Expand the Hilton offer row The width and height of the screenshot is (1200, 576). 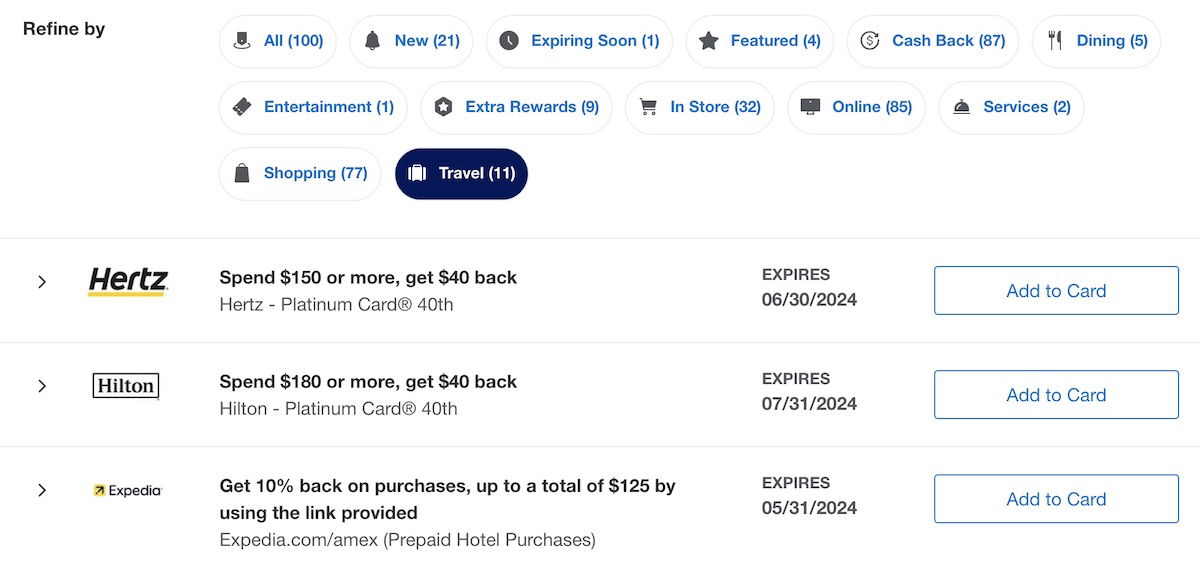click(42, 386)
